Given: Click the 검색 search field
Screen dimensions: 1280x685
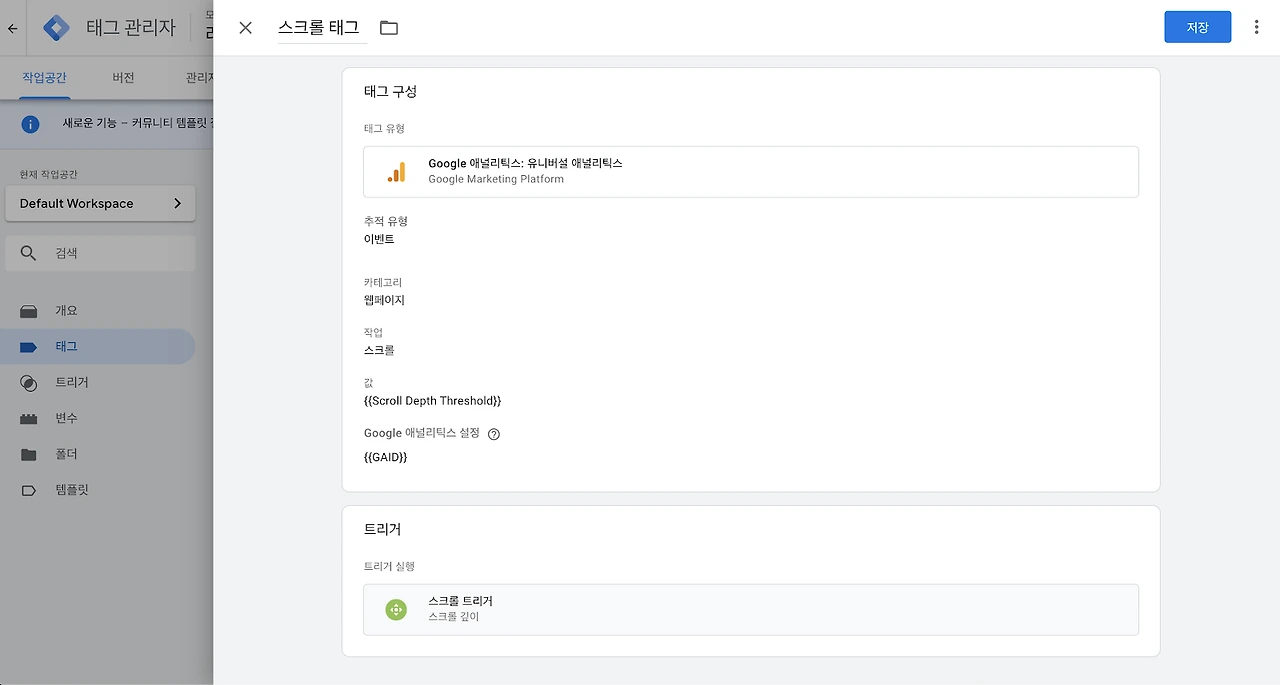Looking at the screenshot, I should [100, 254].
